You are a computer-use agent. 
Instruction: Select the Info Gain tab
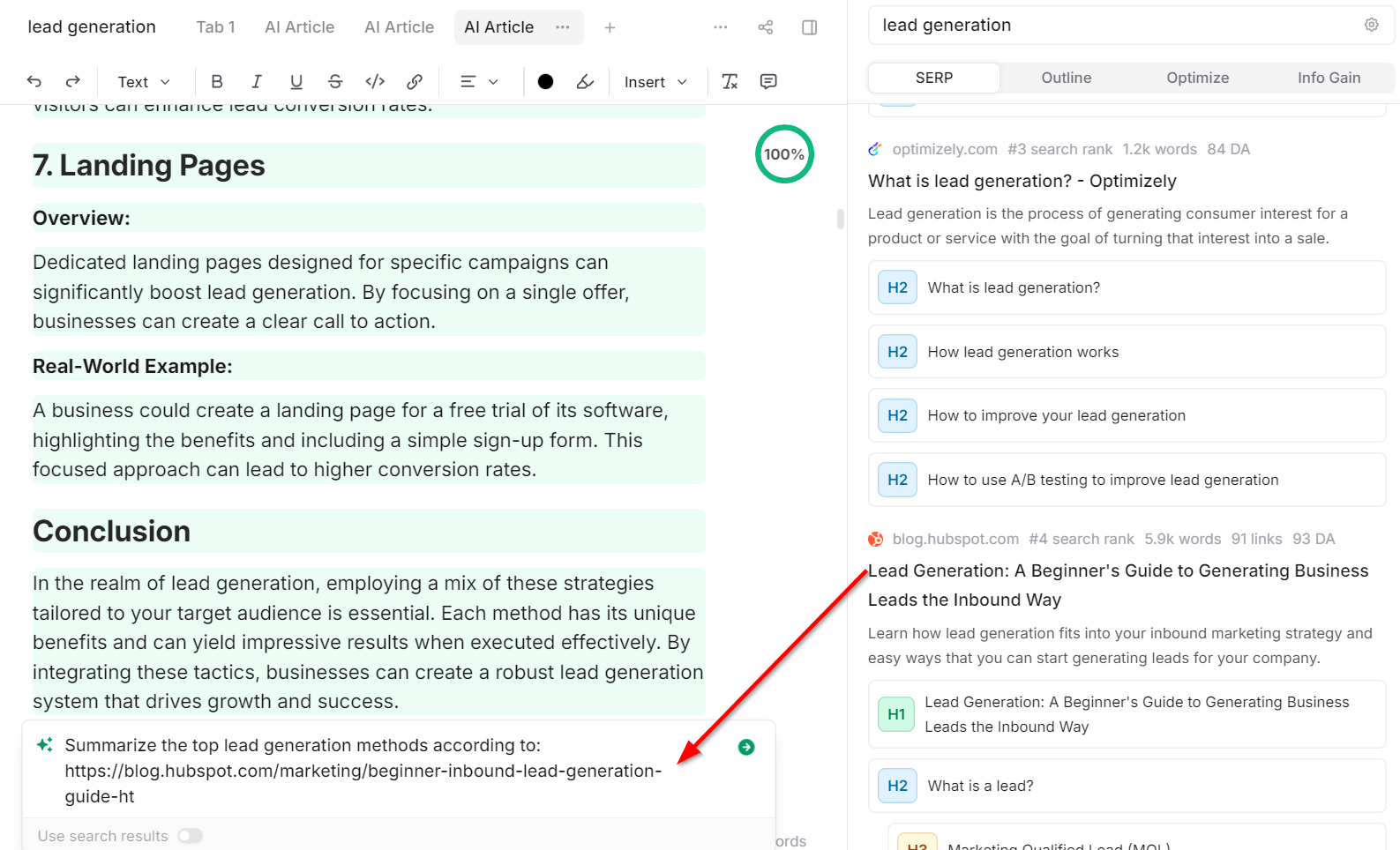pyautogui.click(x=1329, y=78)
